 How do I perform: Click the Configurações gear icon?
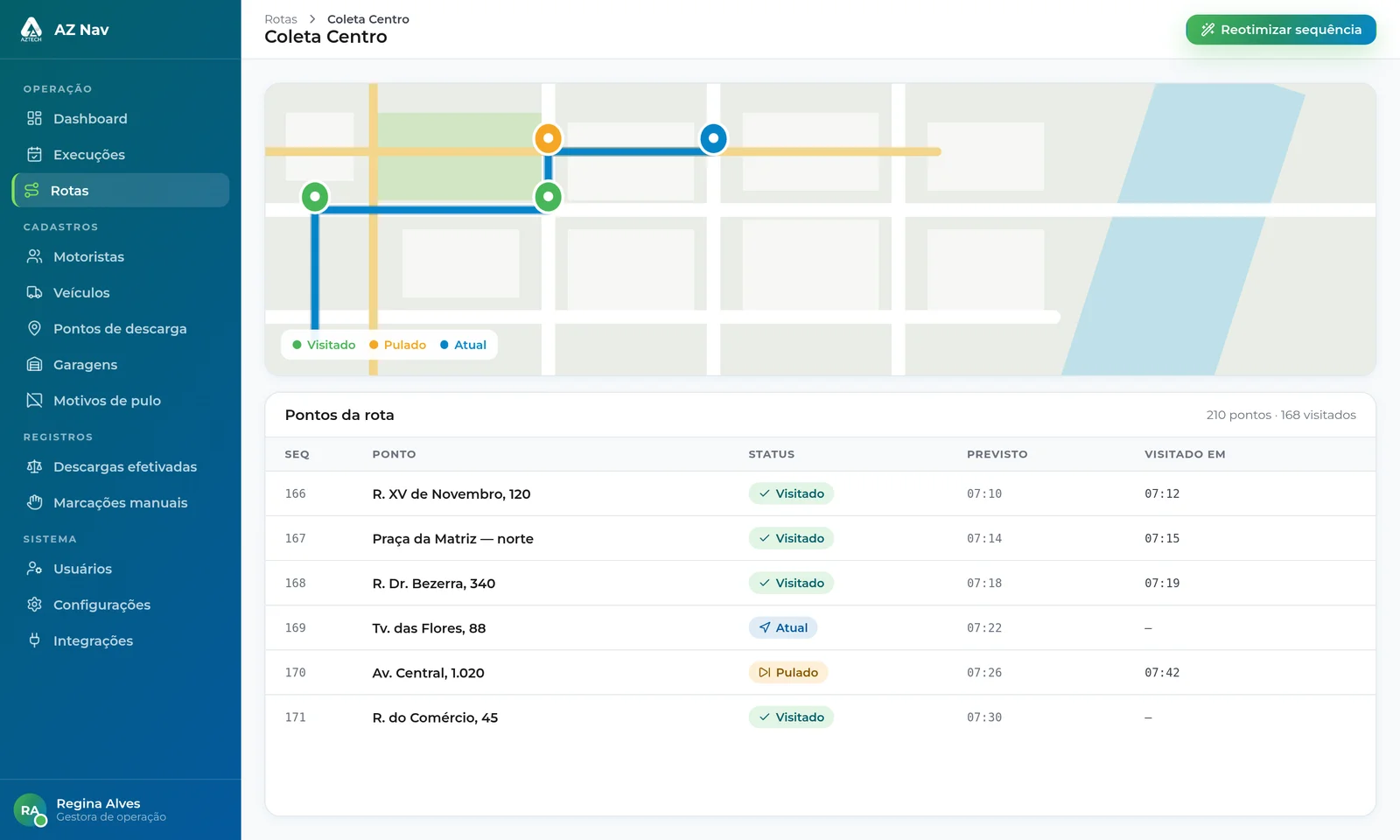[x=34, y=604]
